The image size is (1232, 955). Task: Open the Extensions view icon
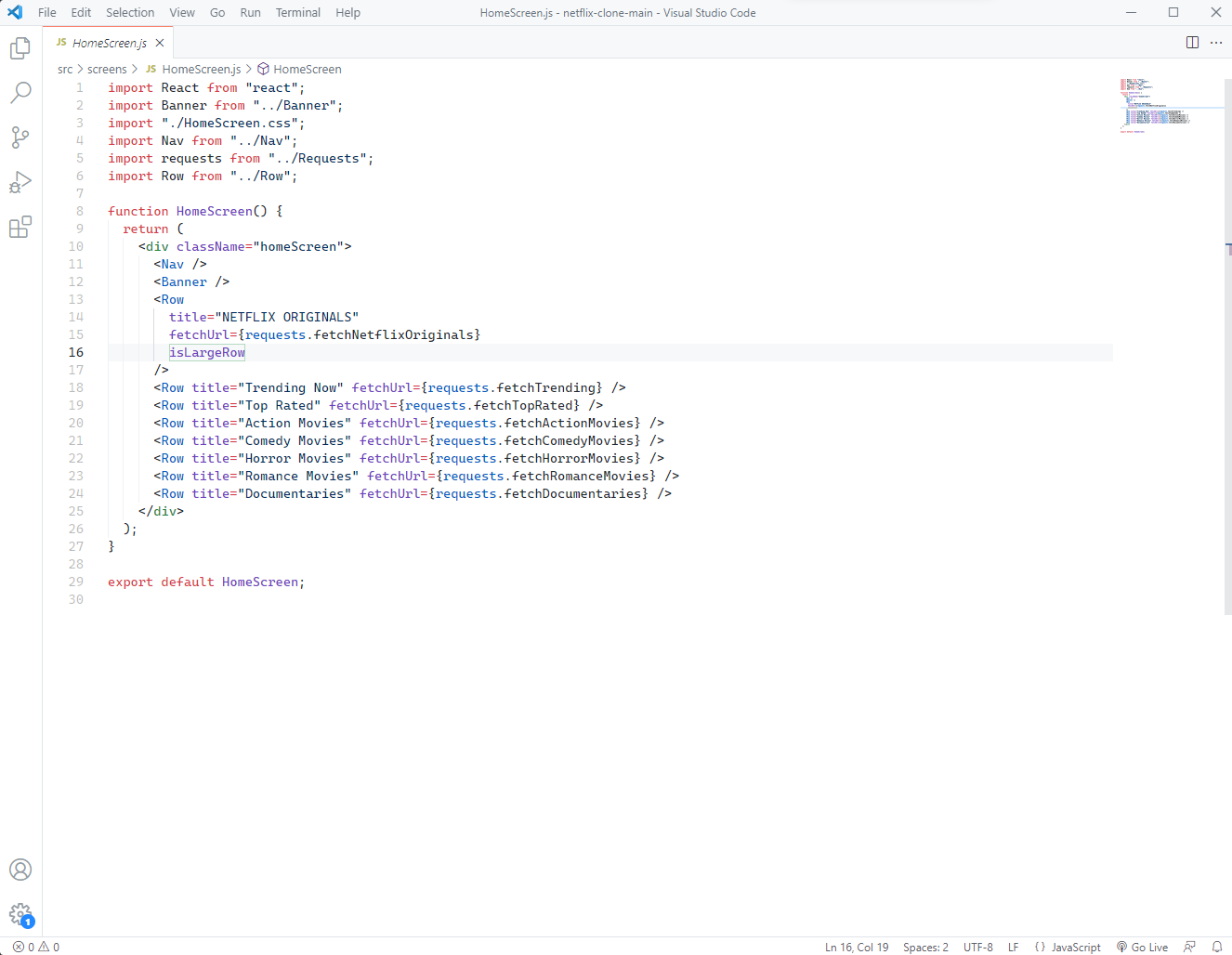[20, 227]
